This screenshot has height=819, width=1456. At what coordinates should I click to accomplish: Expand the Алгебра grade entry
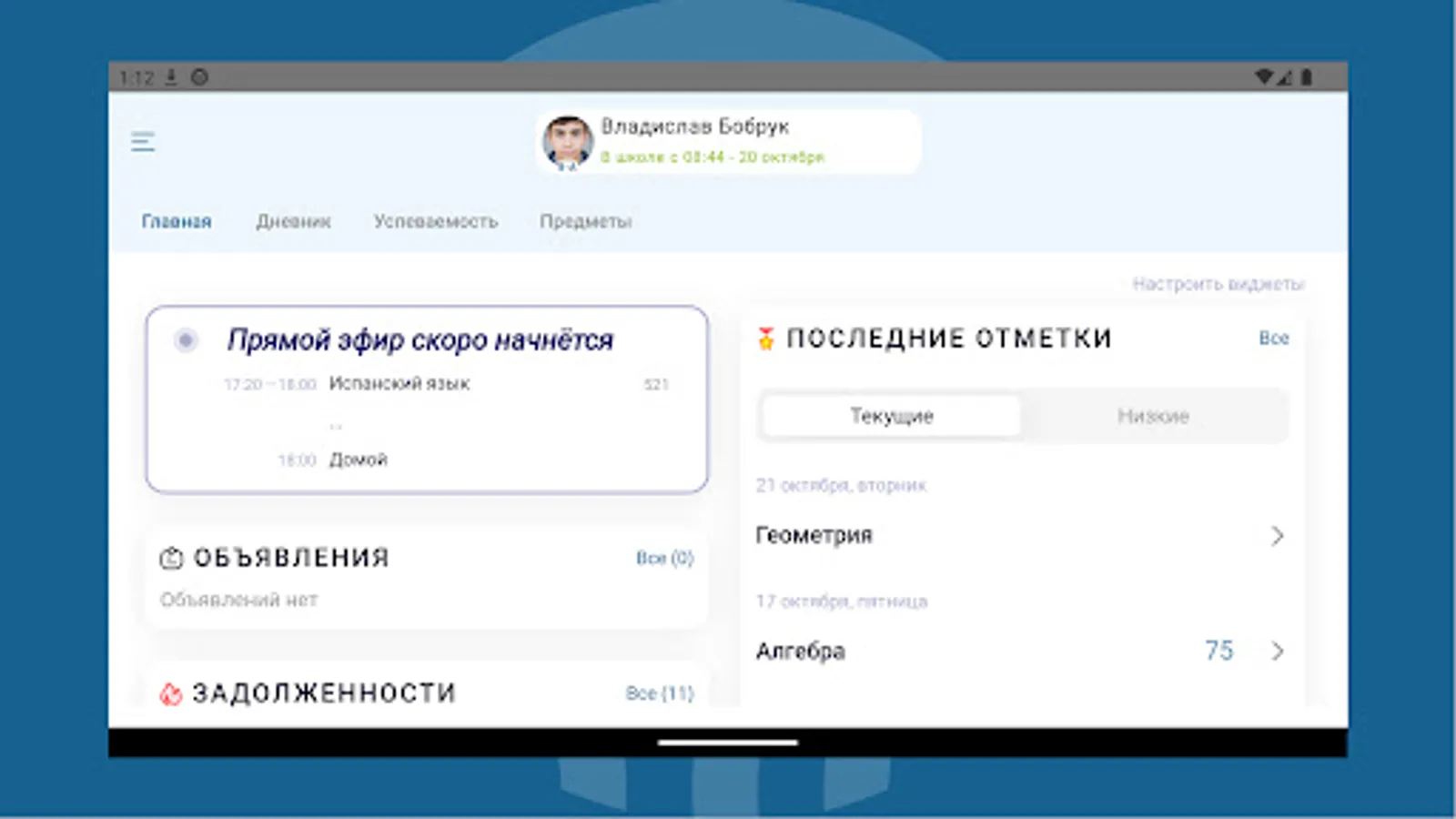click(1279, 651)
